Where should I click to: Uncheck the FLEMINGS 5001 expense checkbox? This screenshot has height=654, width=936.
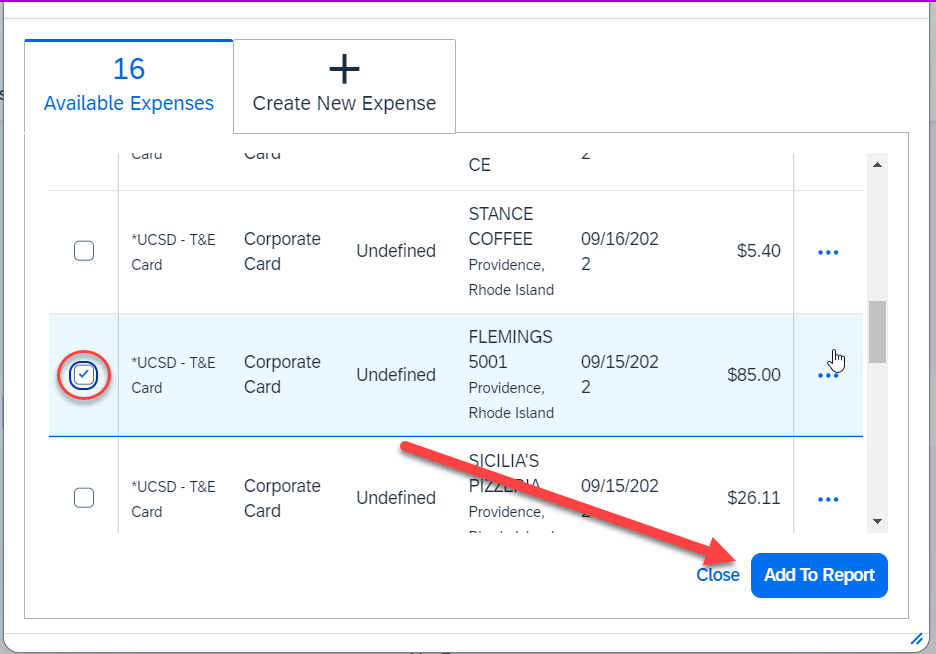(x=84, y=375)
